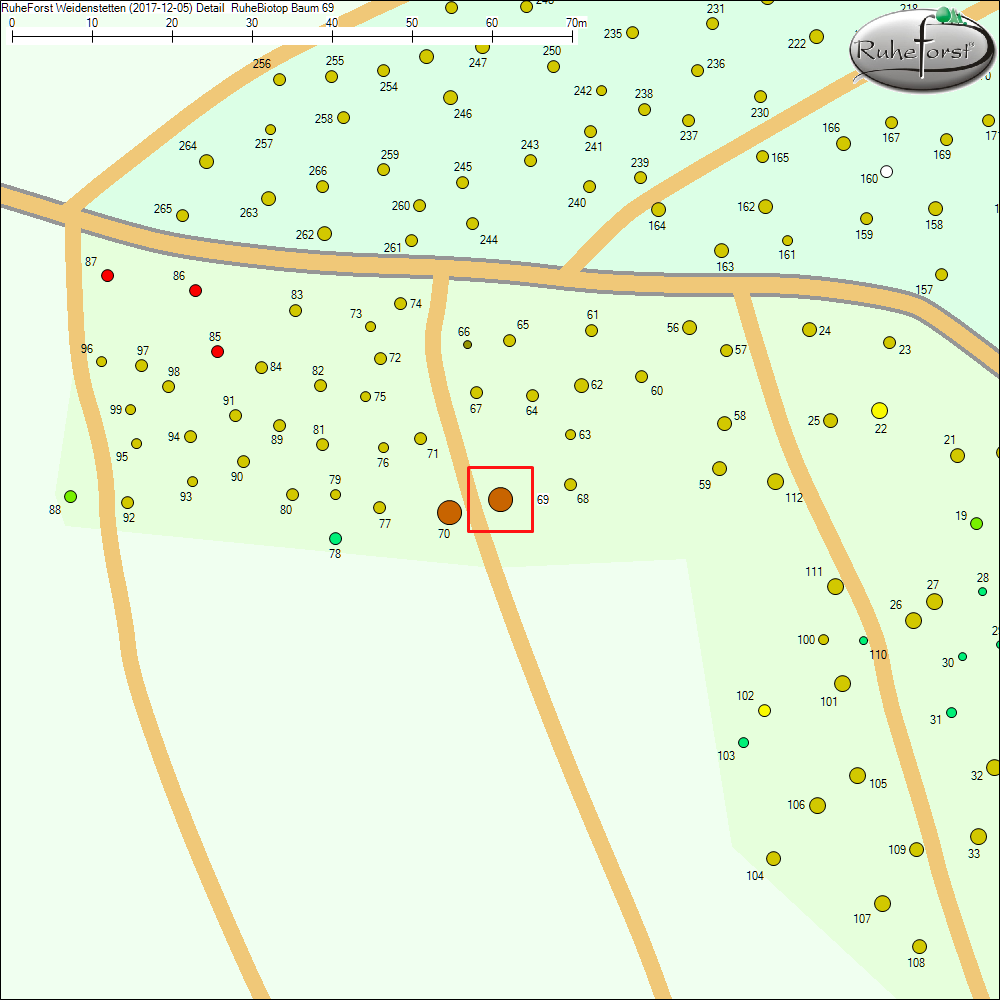Click the red tree marker 87
Viewport: 1000px width, 1000px height.
tap(107, 275)
